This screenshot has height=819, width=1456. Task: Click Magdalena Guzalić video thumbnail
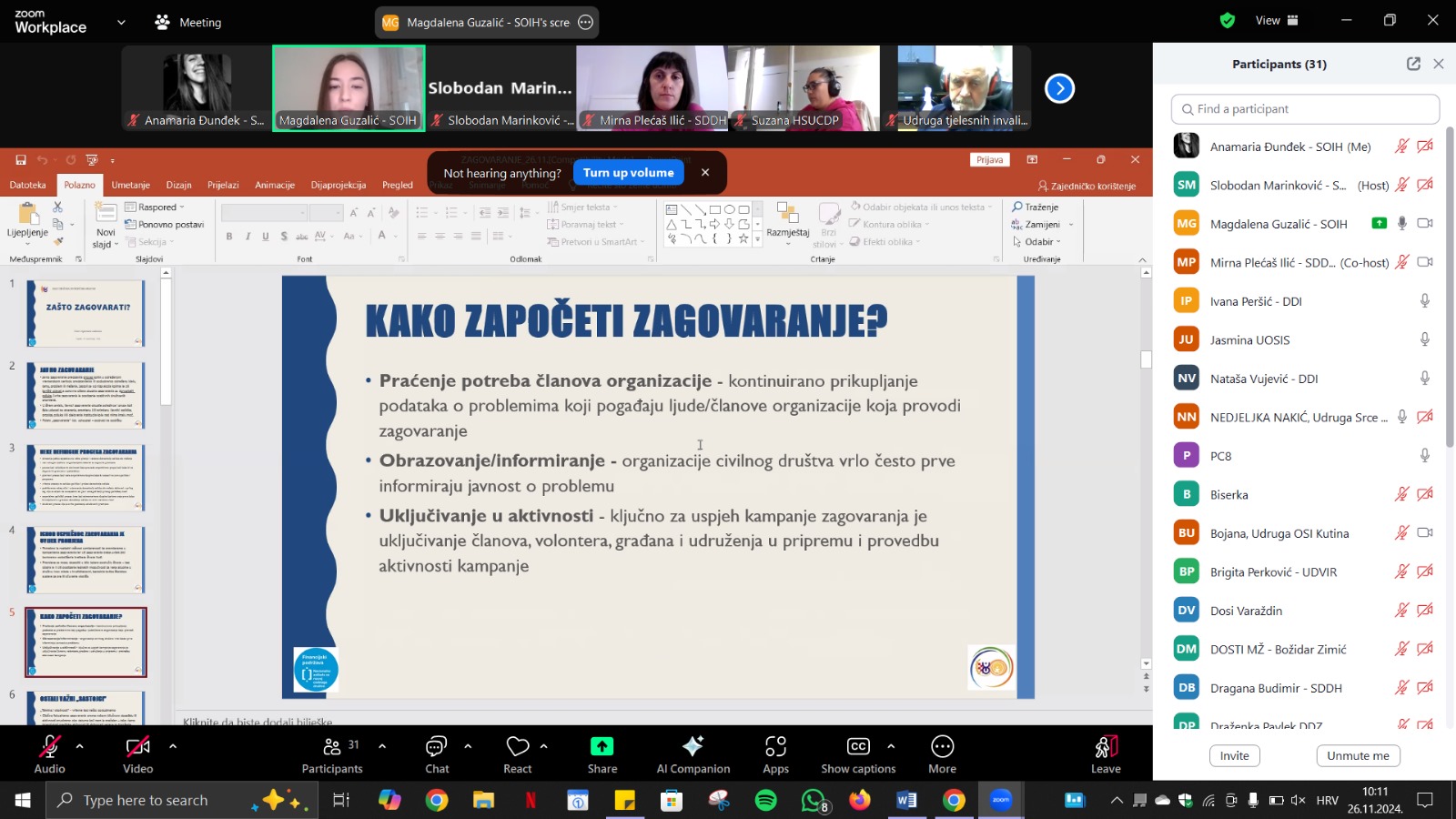point(349,88)
